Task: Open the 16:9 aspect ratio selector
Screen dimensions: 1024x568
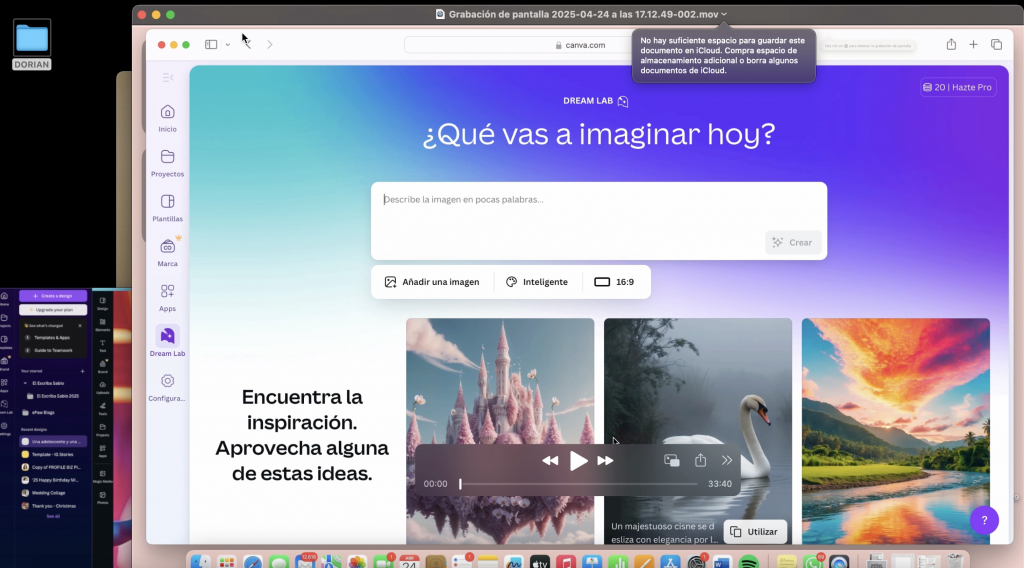Action: [x=614, y=282]
